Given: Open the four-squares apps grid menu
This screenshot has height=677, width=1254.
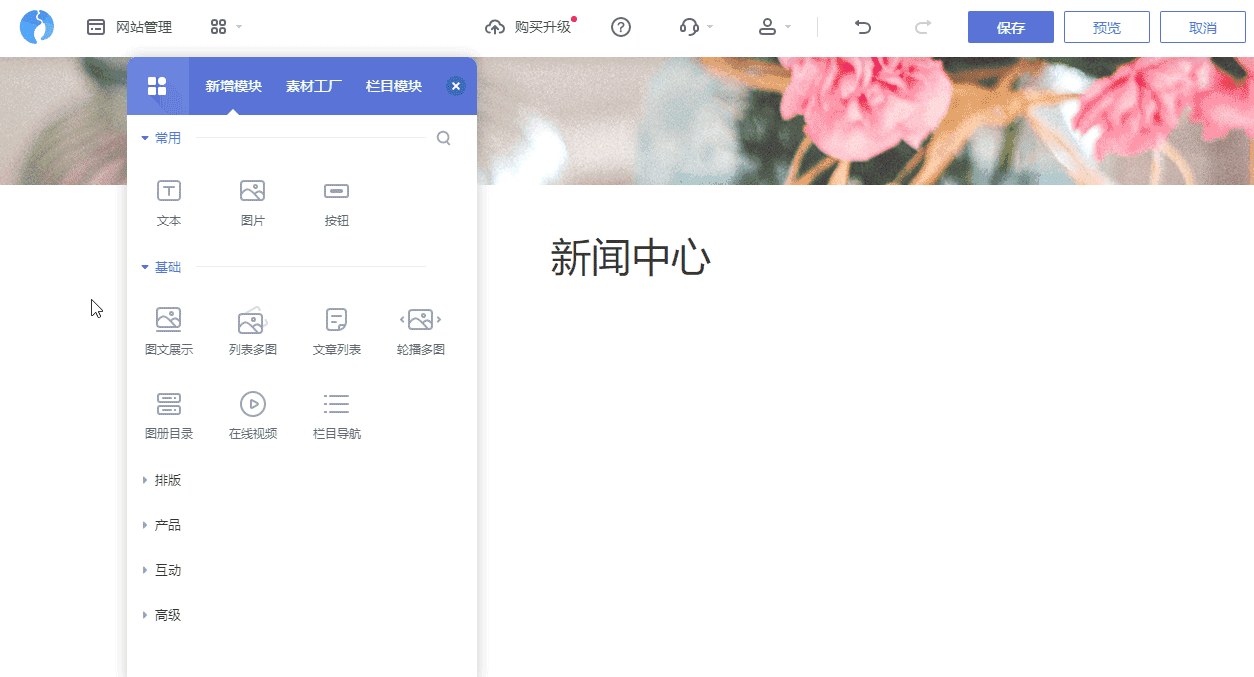Looking at the screenshot, I should (x=226, y=27).
